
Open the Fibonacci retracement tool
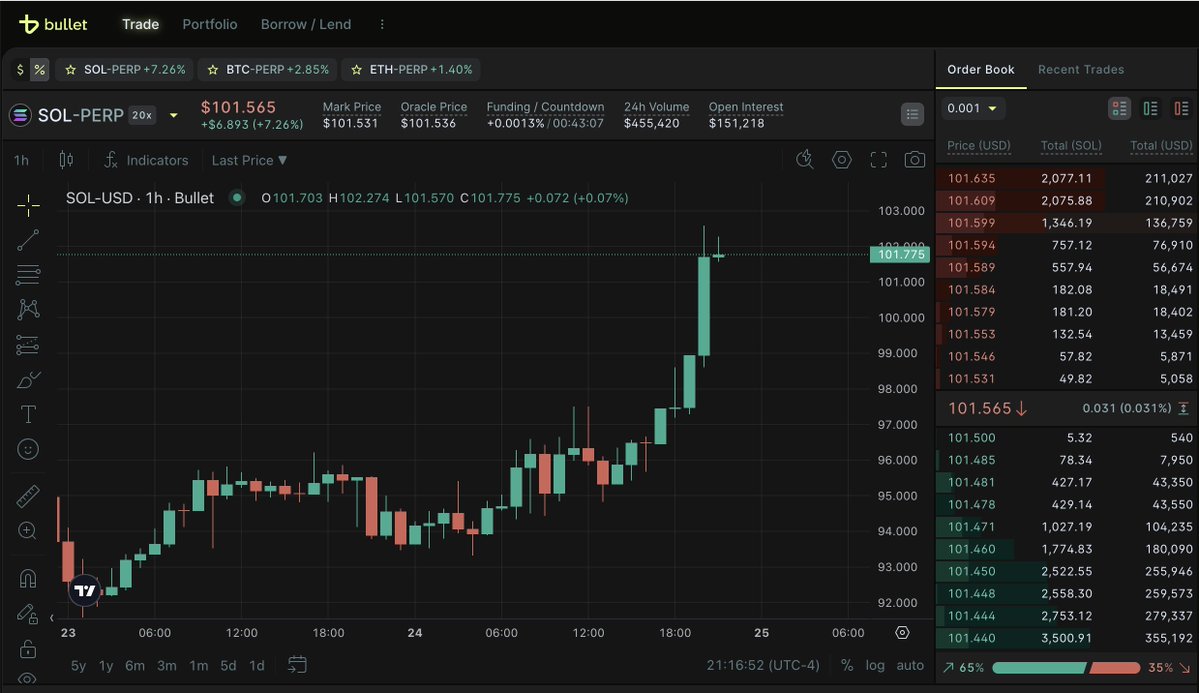click(x=28, y=275)
